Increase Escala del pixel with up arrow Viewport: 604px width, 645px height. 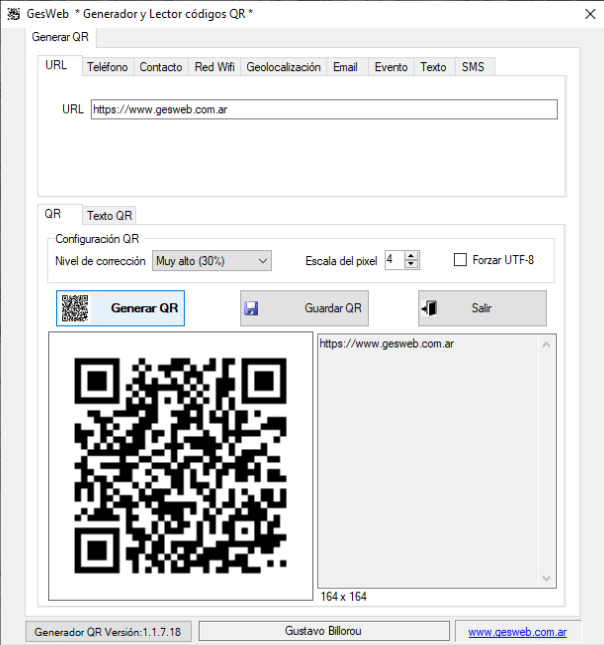pyautogui.click(x=411, y=256)
